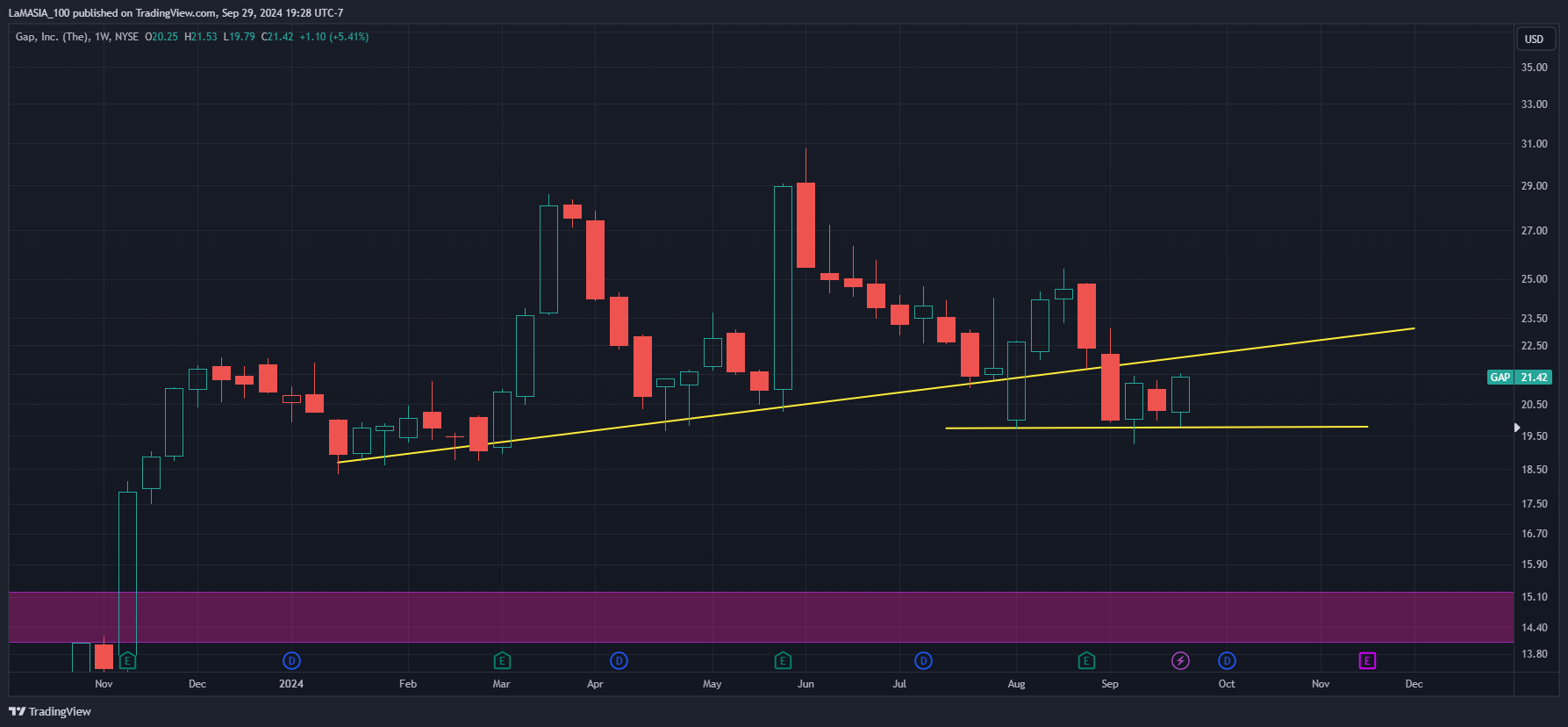The width and height of the screenshot is (1568, 727).
Task: Click the Jul time axis label
Action: [899, 684]
